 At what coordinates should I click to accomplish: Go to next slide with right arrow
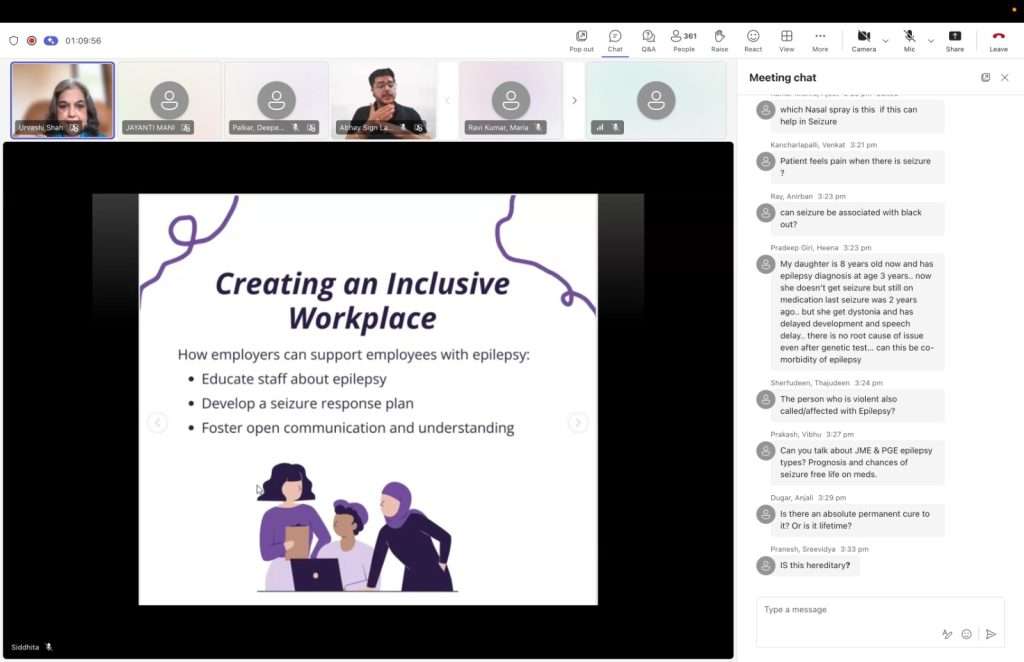click(578, 423)
